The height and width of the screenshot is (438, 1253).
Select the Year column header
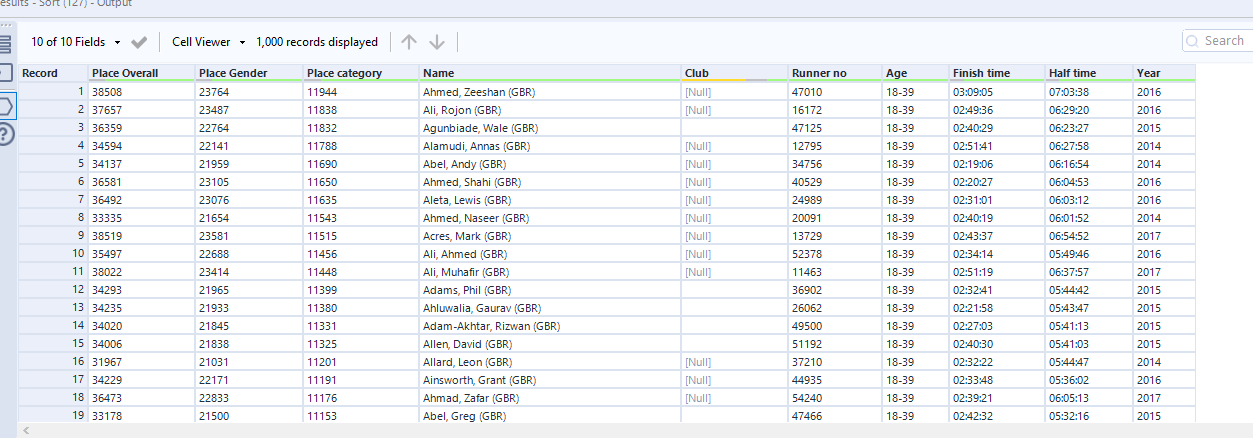(x=1148, y=73)
